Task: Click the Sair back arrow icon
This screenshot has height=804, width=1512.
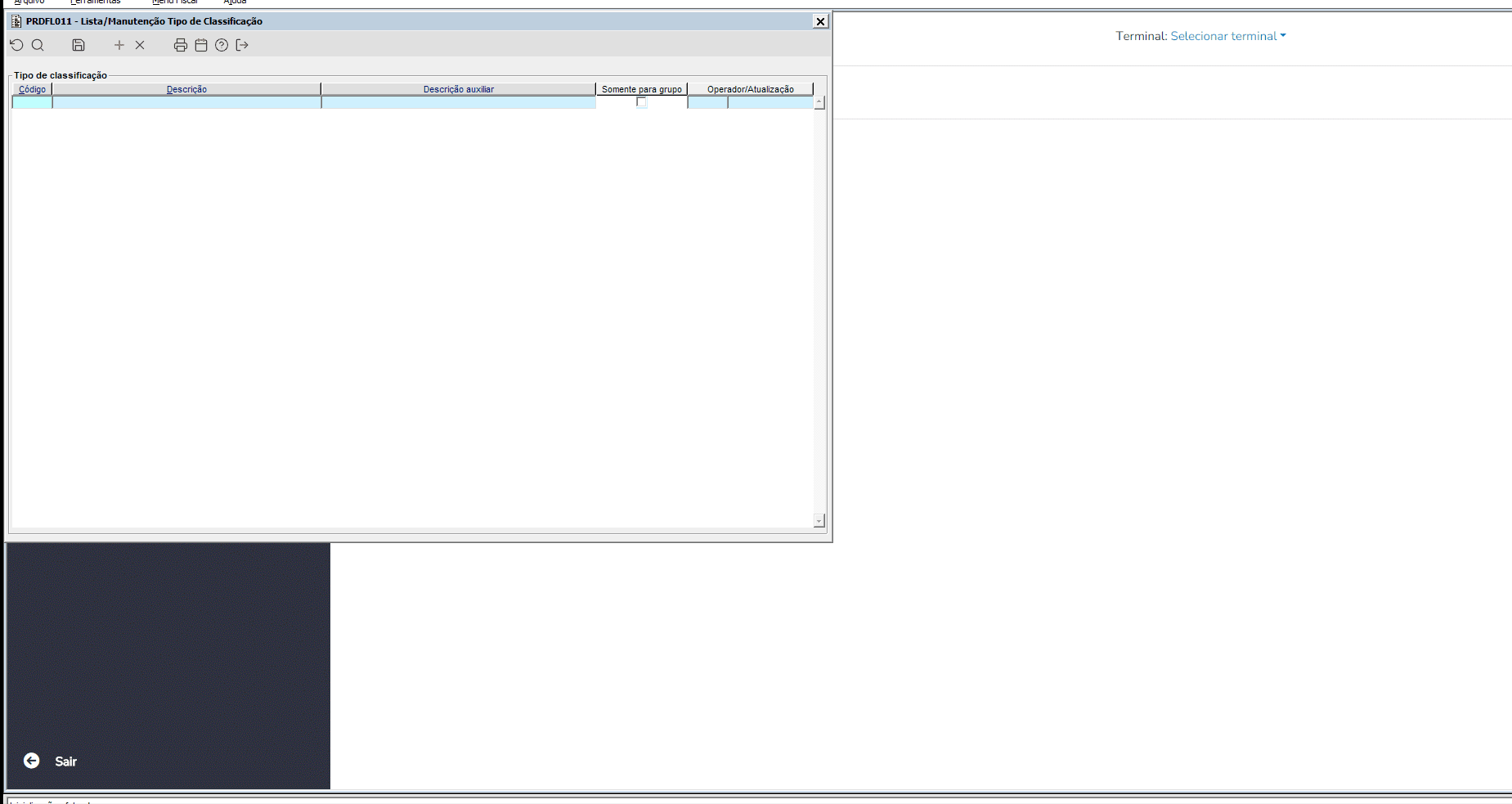Action: (x=31, y=761)
